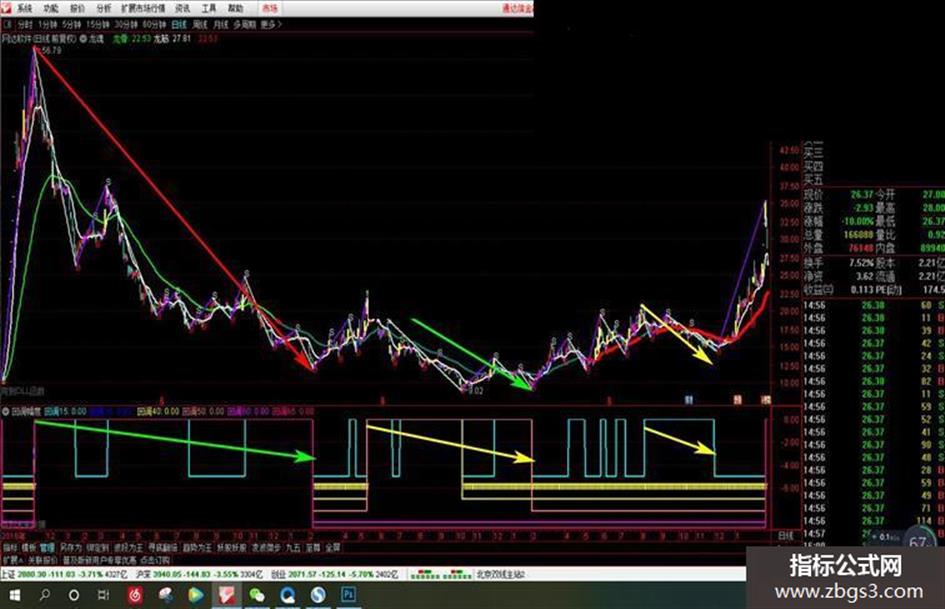Click the 全屏 indicator tab
Viewport: 945px width, 609px height.
[333, 548]
